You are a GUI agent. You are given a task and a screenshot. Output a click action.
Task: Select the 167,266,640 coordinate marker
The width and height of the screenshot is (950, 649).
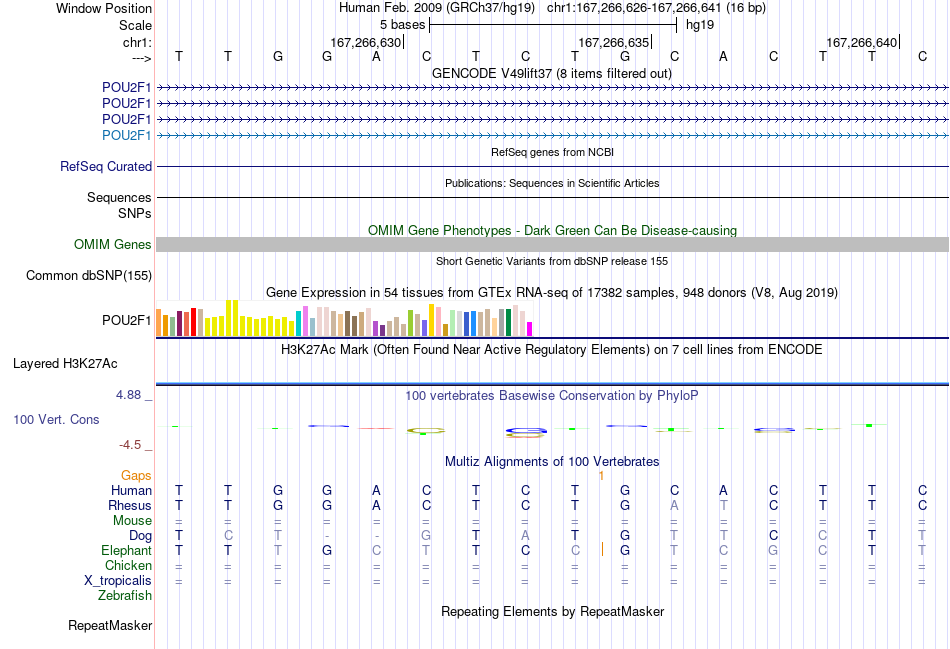pyautogui.click(x=862, y=42)
